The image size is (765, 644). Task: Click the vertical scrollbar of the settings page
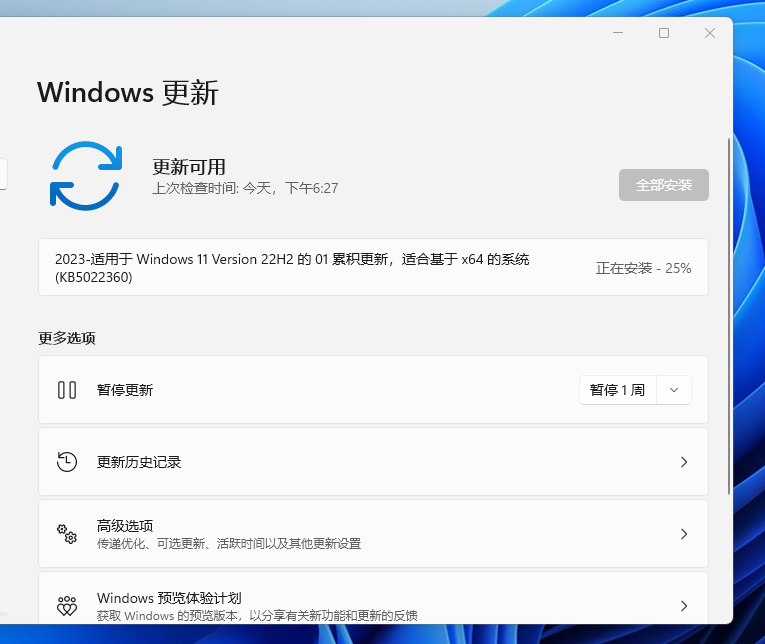pos(729,316)
